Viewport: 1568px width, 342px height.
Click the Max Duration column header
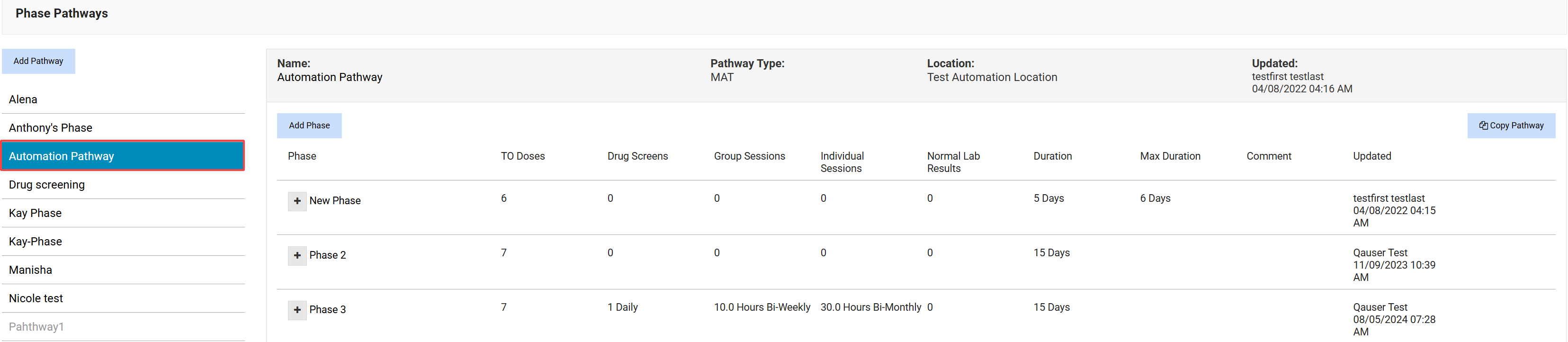click(1170, 156)
